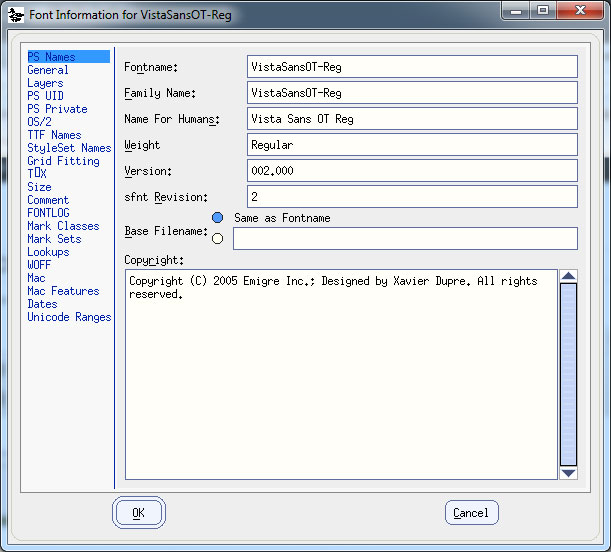
Task: Switch to the PS UID section
Action: tap(45, 96)
